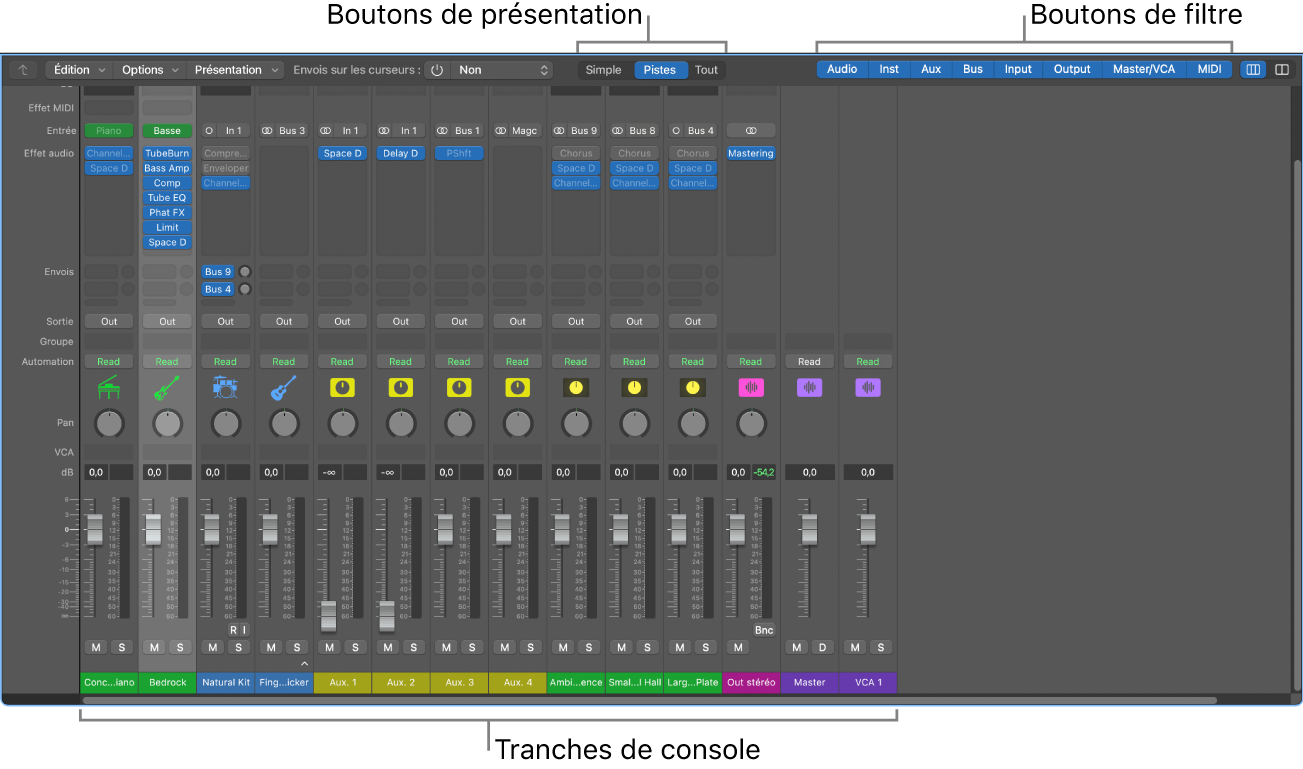Solo the Aux. 2 channel
This screenshot has width=1303, height=769.
(x=414, y=647)
